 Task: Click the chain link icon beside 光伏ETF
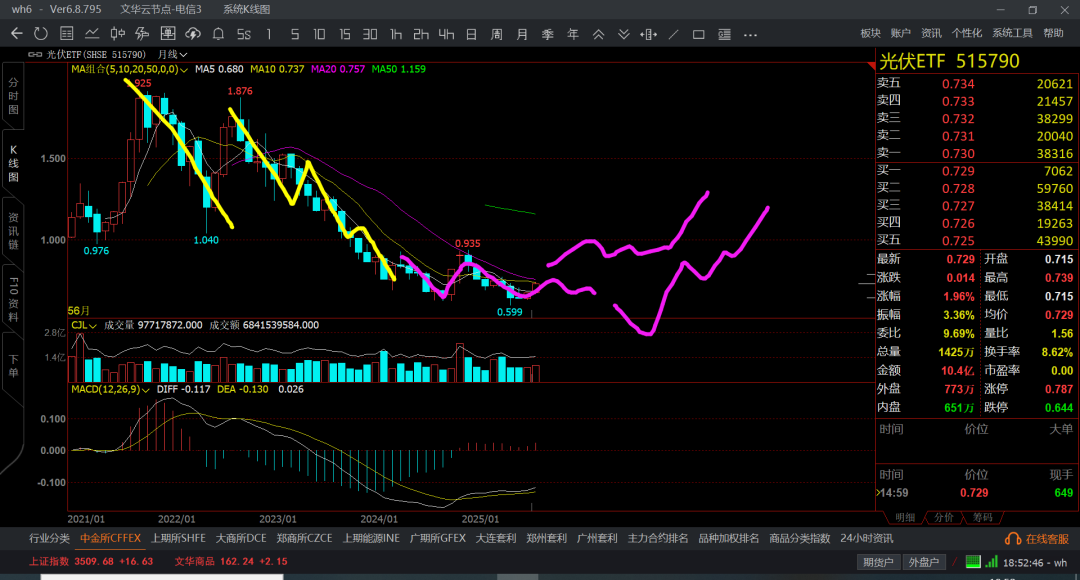(x=34, y=54)
